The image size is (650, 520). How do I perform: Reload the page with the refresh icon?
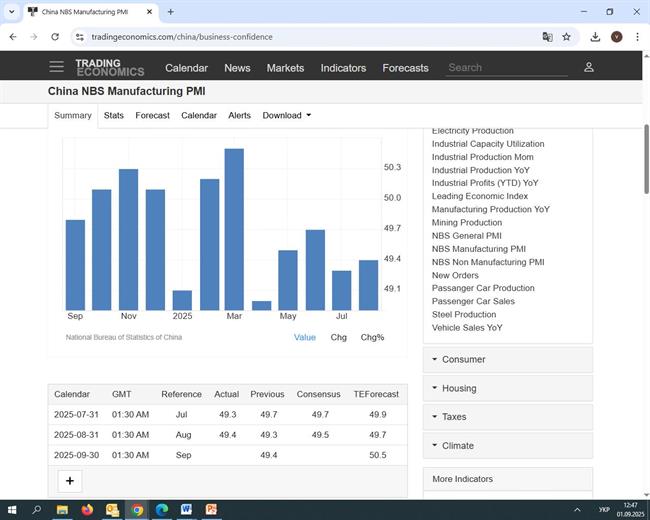(55, 37)
